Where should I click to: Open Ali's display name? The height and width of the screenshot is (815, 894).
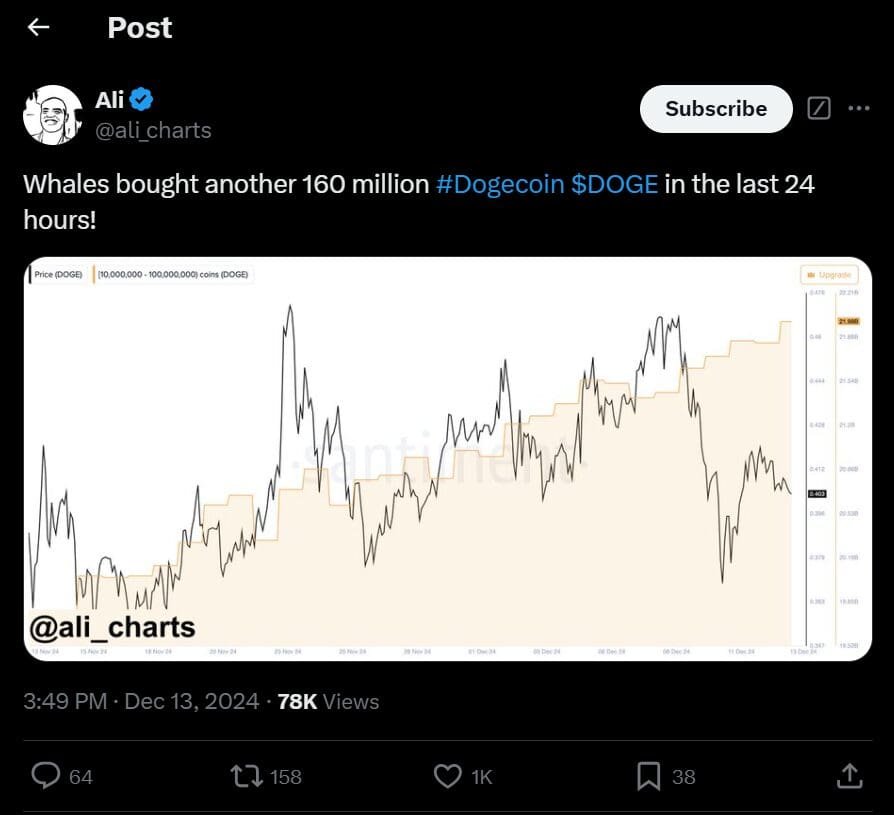(x=112, y=99)
